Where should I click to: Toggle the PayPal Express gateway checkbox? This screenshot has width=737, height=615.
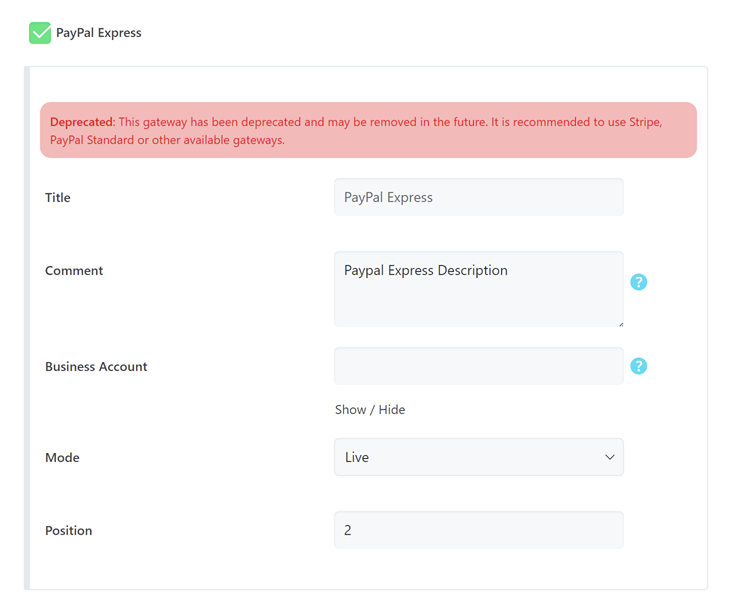pos(40,33)
